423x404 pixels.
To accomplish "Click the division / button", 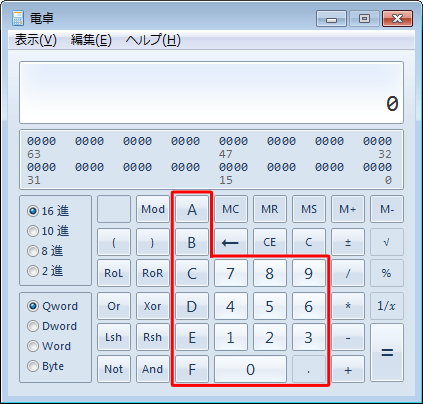I will tap(348, 273).
